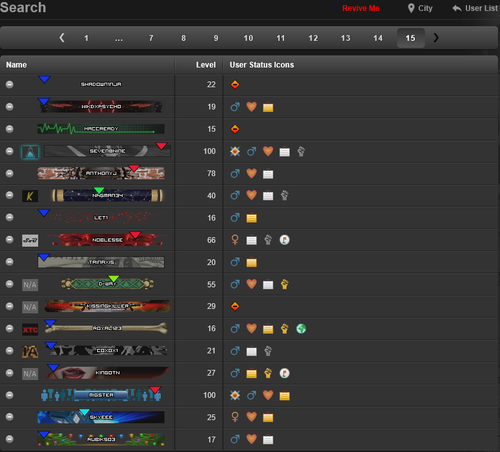Open the Skyeee blue banner
The height and width of the screenshot is (452, 500).
pos(101,417)
